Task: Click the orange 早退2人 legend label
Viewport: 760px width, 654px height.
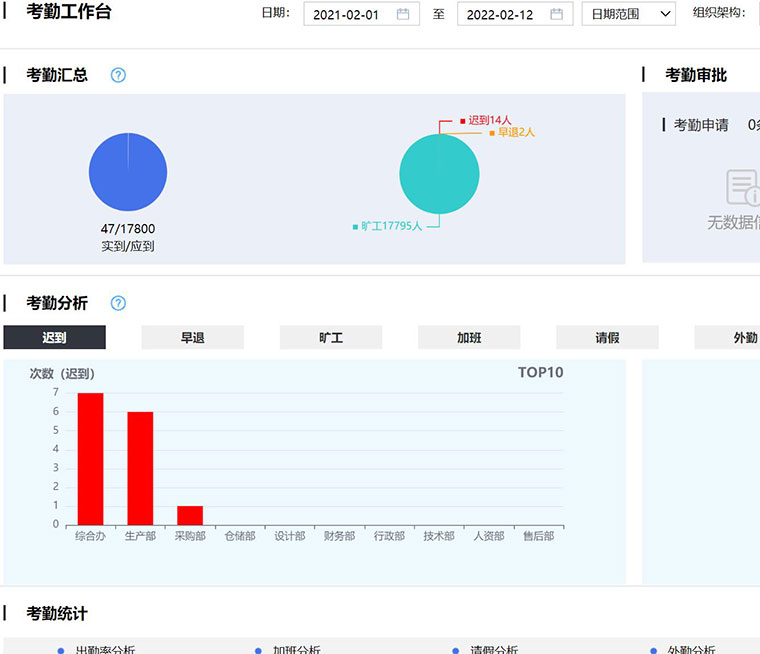Action: click(516, 132)
